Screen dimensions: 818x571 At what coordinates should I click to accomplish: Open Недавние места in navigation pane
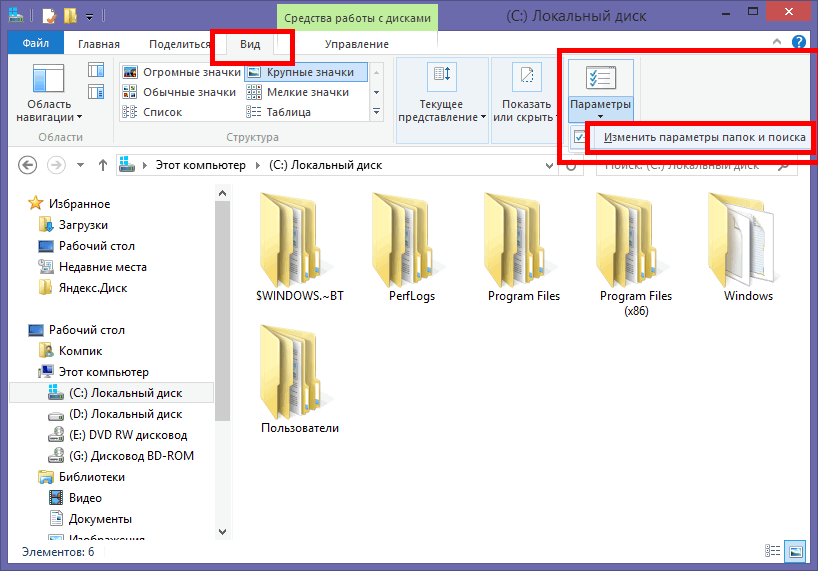click(x=103, y=267)
